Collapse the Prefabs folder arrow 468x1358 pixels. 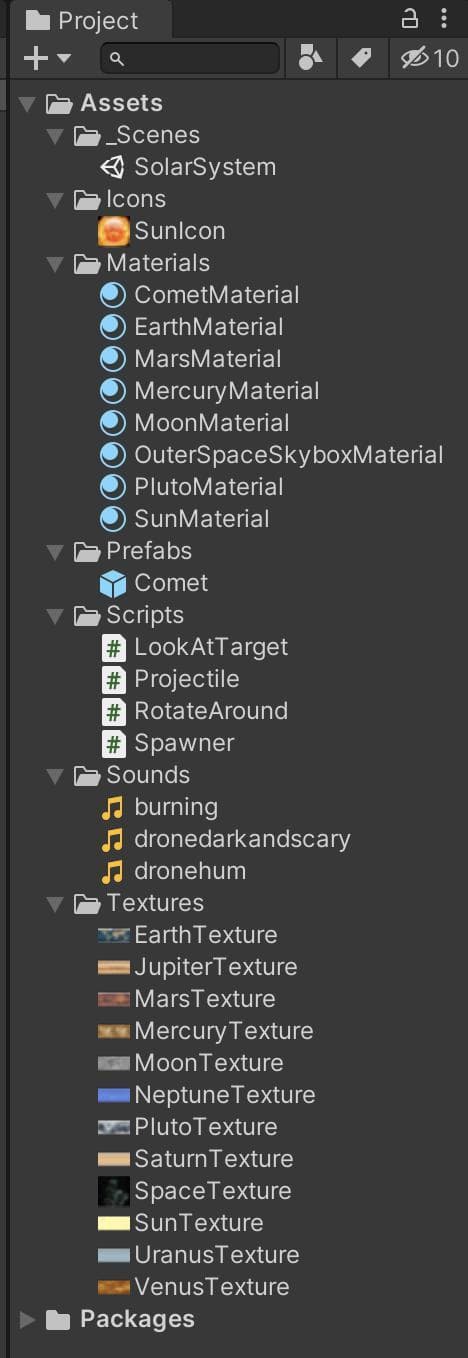tap(55, 551)
